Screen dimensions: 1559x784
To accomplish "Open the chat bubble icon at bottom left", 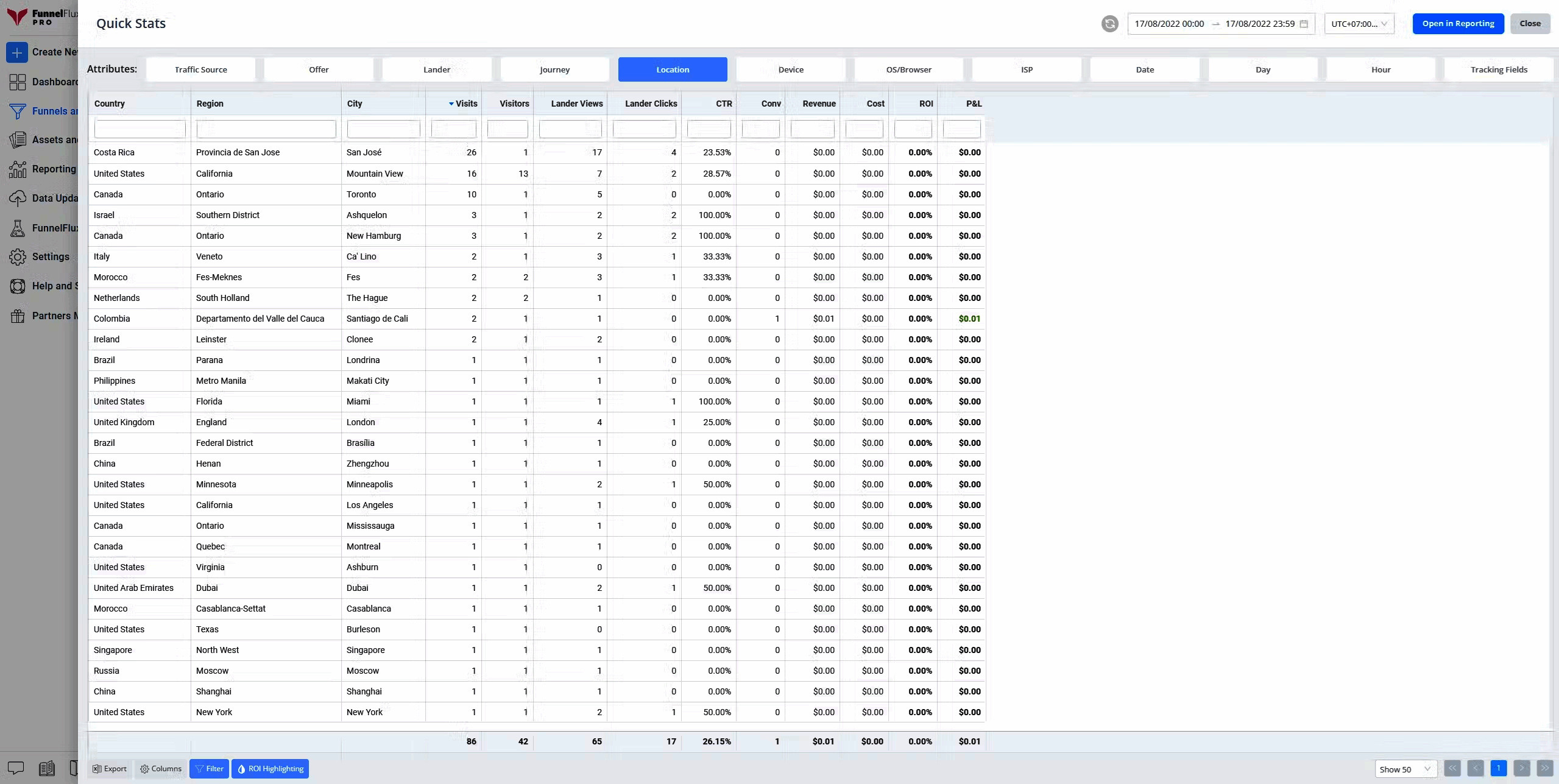I will pos(16,768).
